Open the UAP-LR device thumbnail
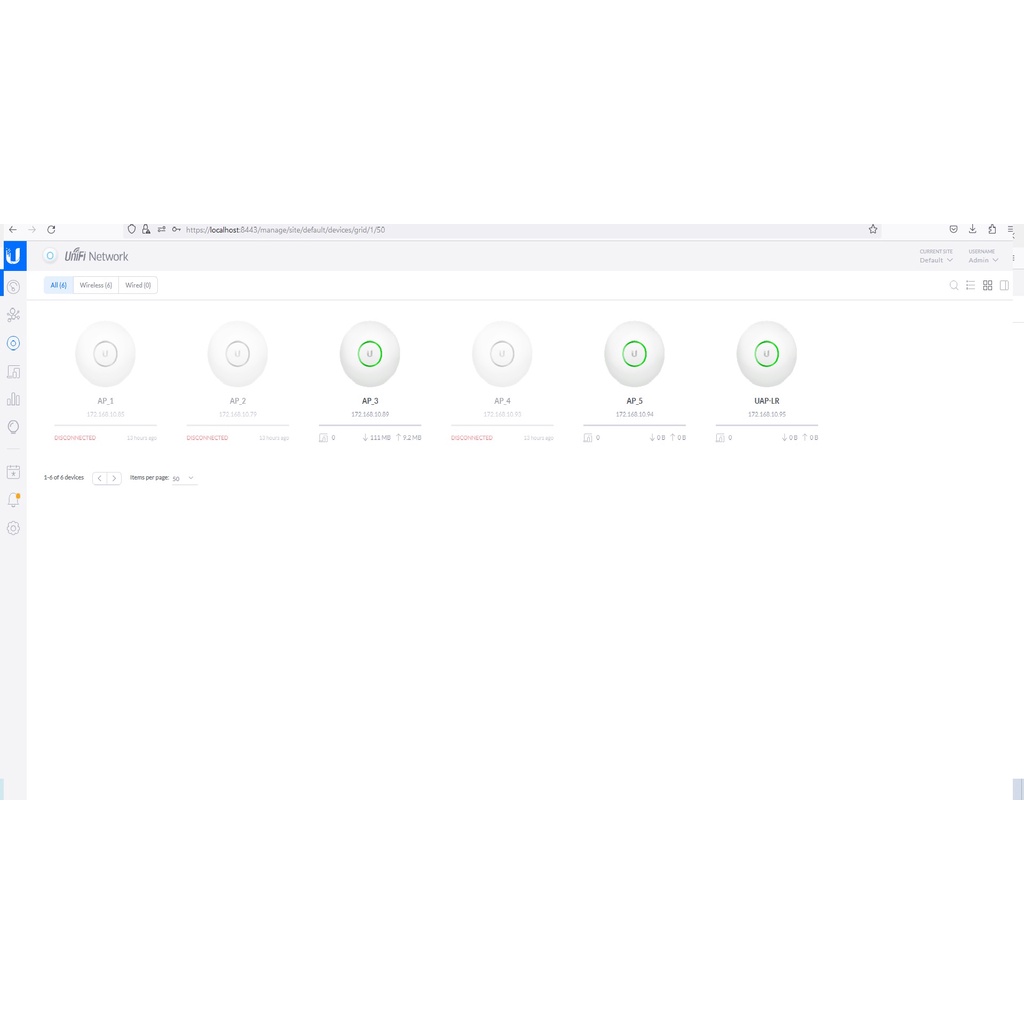 pos(767,354)
